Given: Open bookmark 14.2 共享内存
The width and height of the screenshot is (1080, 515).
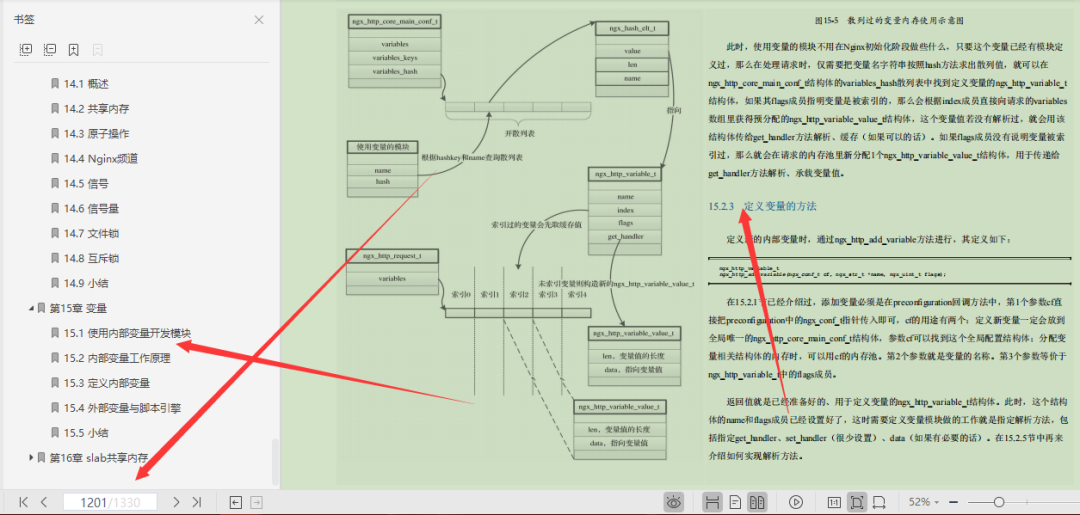Looking at the screenshot, I should tap(96, 109).
